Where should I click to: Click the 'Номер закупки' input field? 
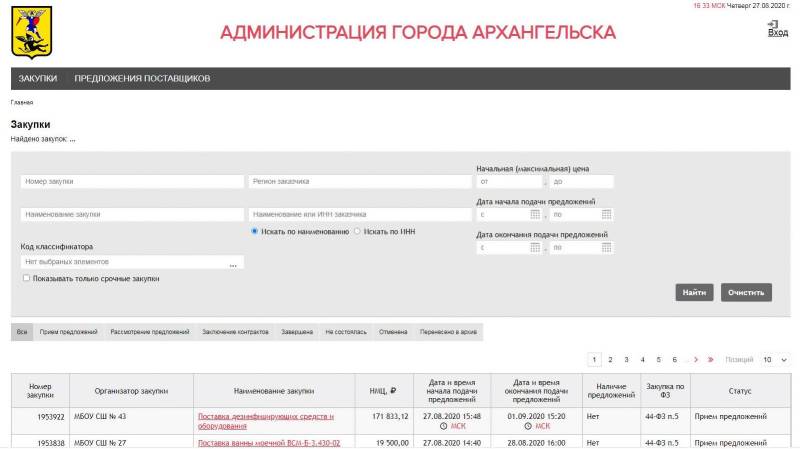[132, 182]
